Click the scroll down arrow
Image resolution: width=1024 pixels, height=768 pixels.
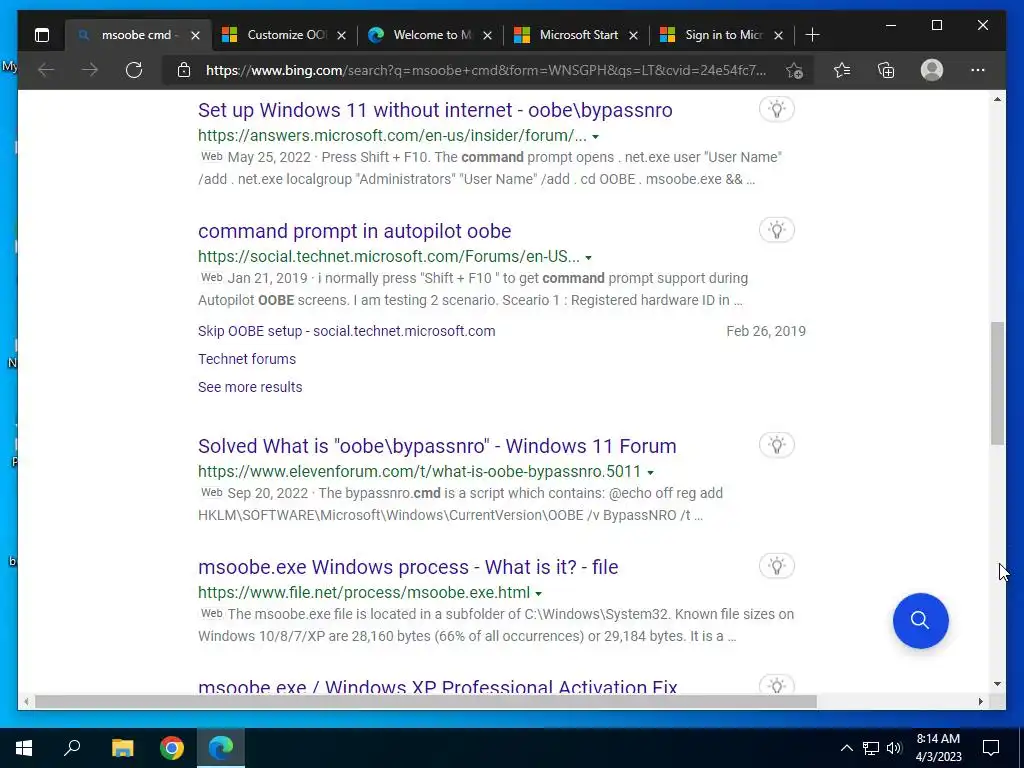pyautogui.click(x=997, y=684)
